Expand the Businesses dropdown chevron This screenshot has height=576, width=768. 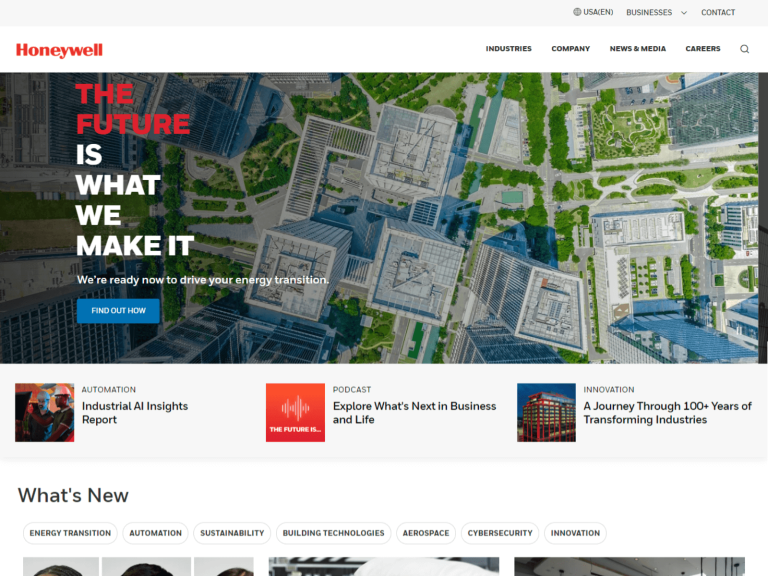click(x=684, y=13)
